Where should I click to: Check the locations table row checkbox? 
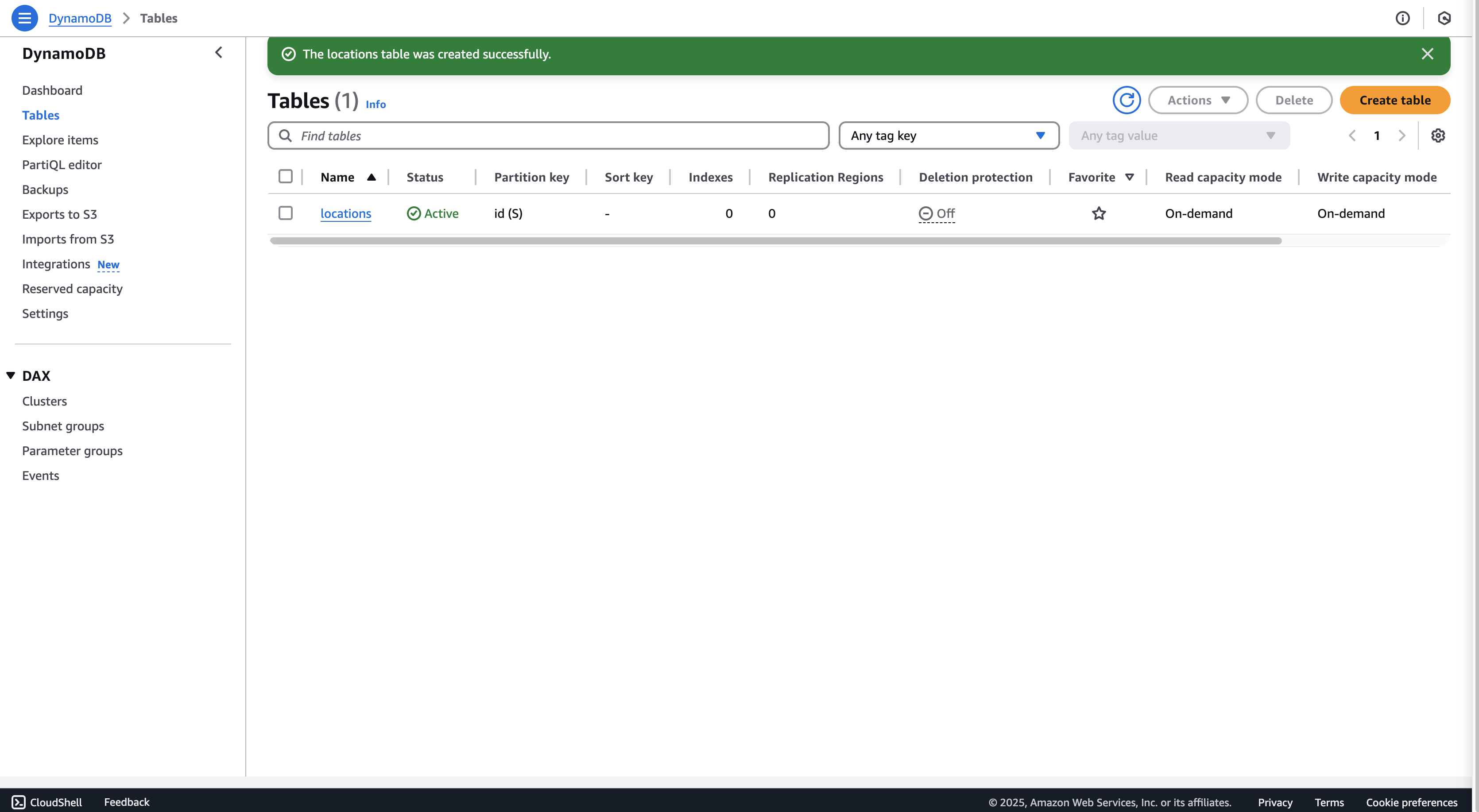point(285,213)
